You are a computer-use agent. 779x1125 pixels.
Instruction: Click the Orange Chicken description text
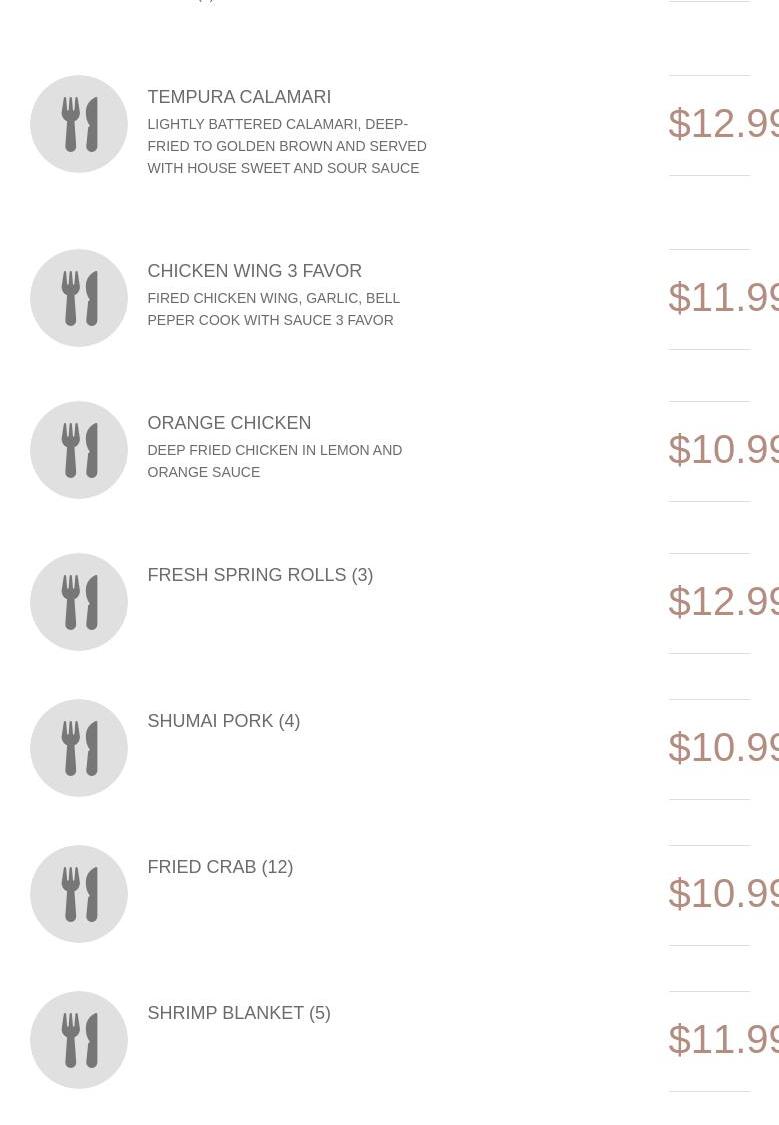coord(275,461)
